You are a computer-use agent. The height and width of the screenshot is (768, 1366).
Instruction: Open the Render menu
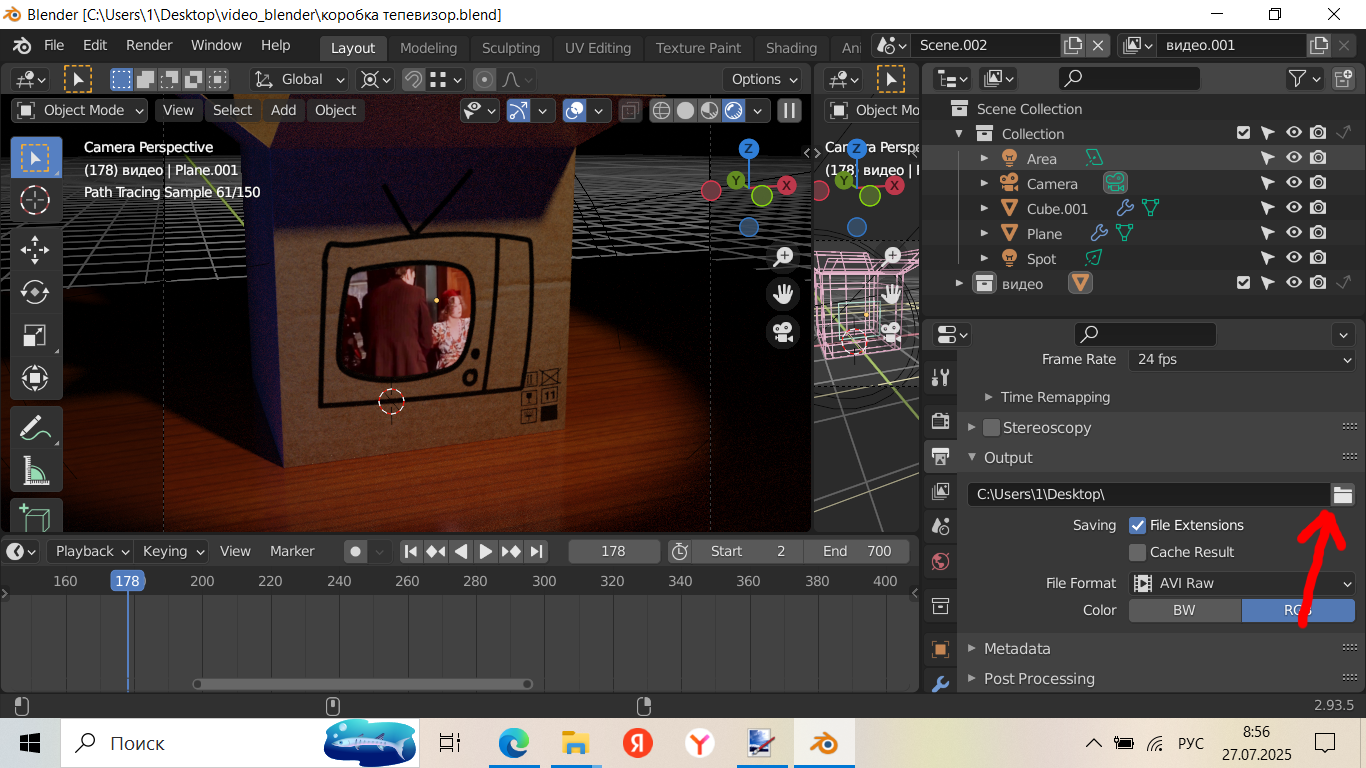[149, 46]
